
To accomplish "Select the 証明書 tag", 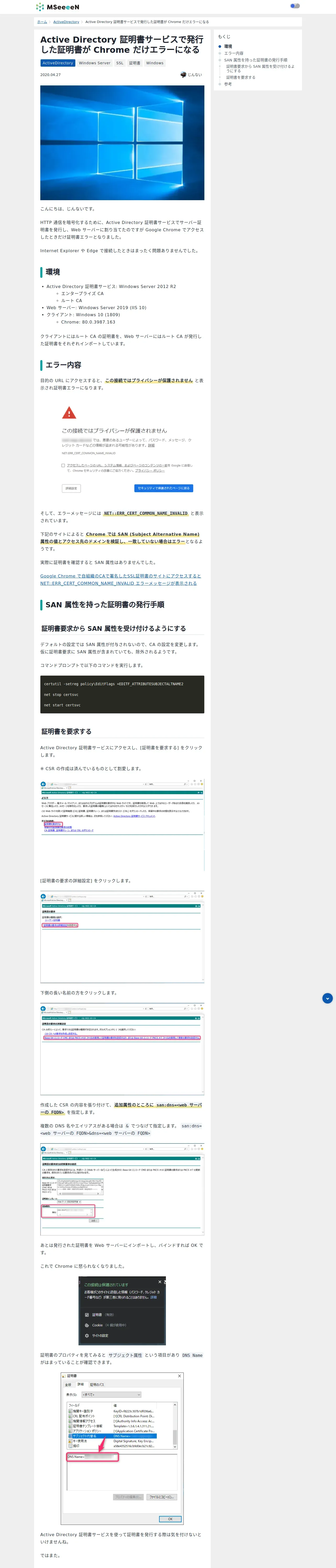I will click(135, 63).
